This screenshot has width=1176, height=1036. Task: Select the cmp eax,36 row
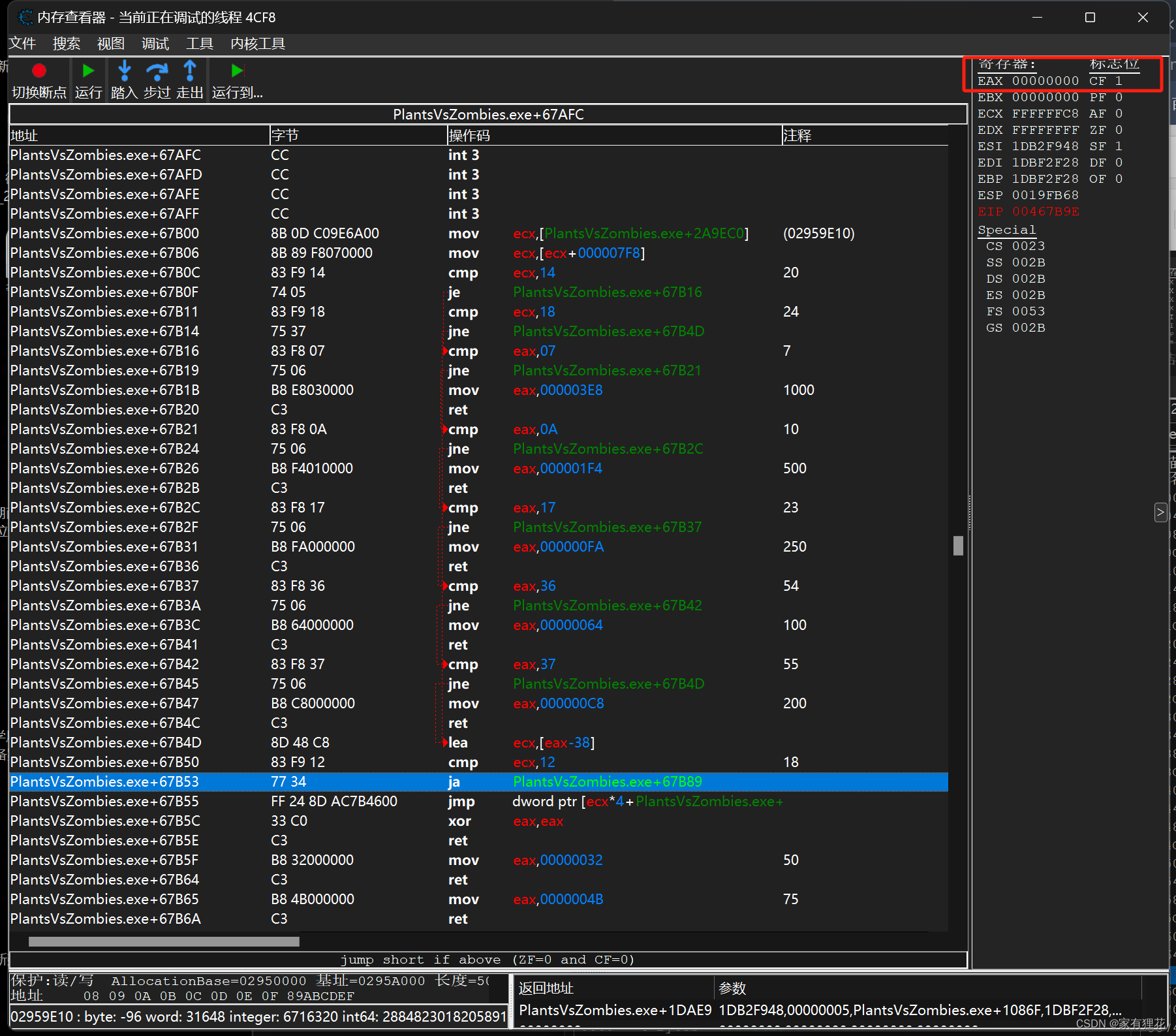tap(478, 586)
